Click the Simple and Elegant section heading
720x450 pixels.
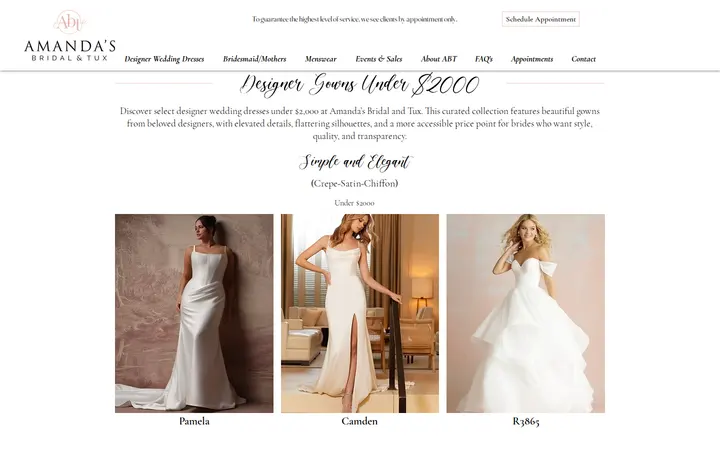[x=356, y=162]
